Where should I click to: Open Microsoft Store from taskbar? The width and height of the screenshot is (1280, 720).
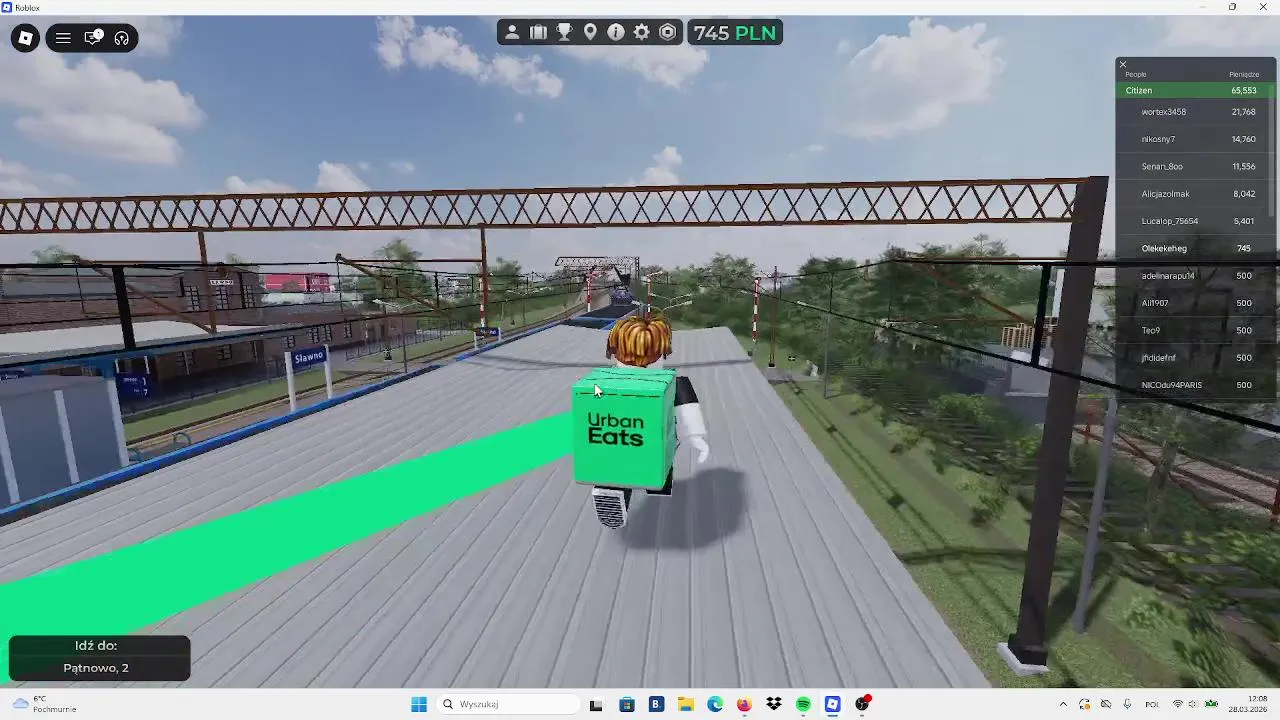[626, 704]
